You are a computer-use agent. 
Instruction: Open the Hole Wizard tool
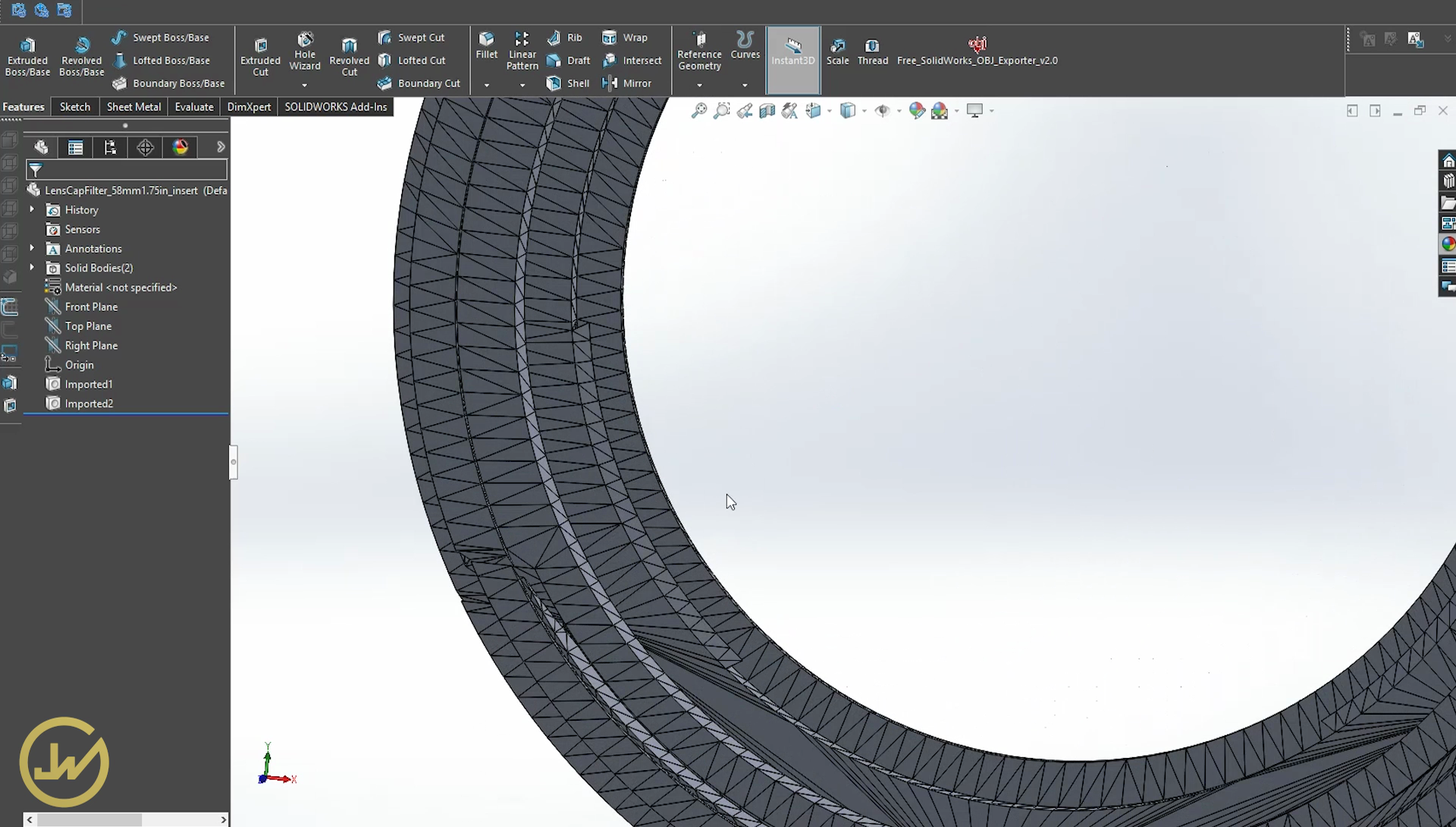305,52
